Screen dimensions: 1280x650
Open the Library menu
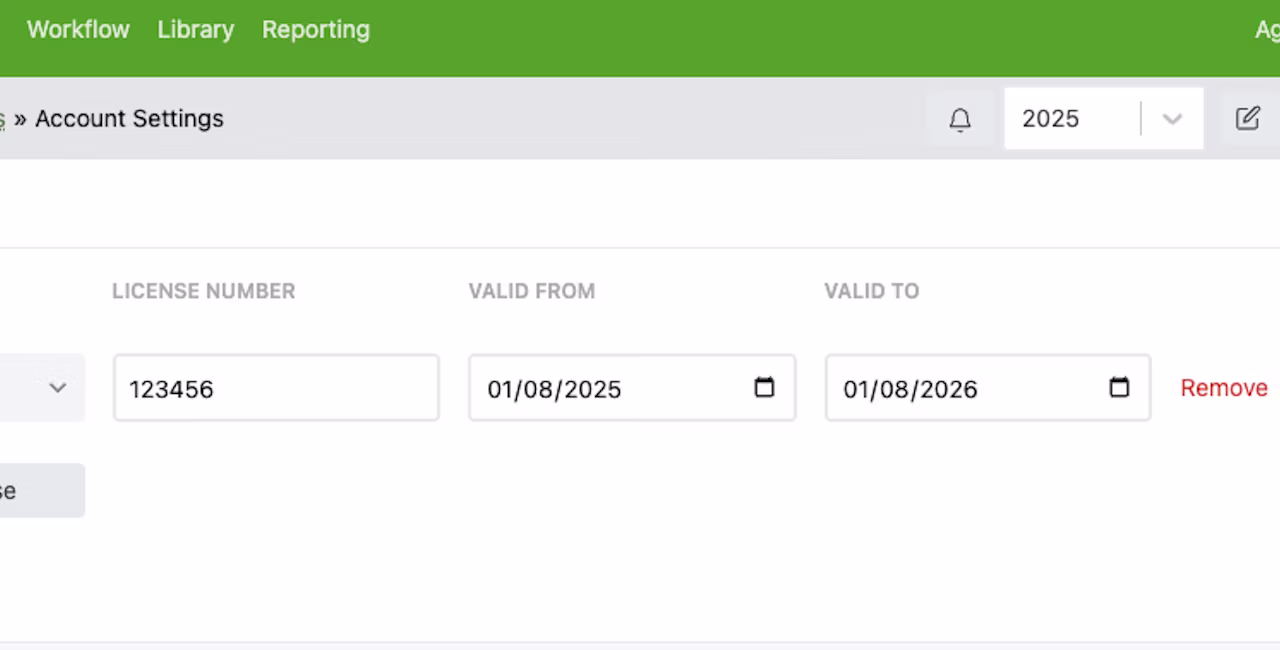[x=196, y=30]
